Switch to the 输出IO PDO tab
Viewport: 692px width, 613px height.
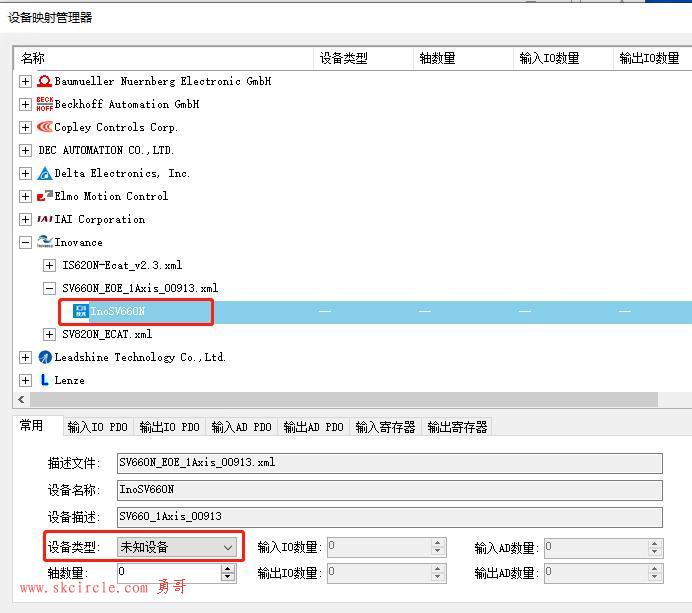click(x=169, y=427)
